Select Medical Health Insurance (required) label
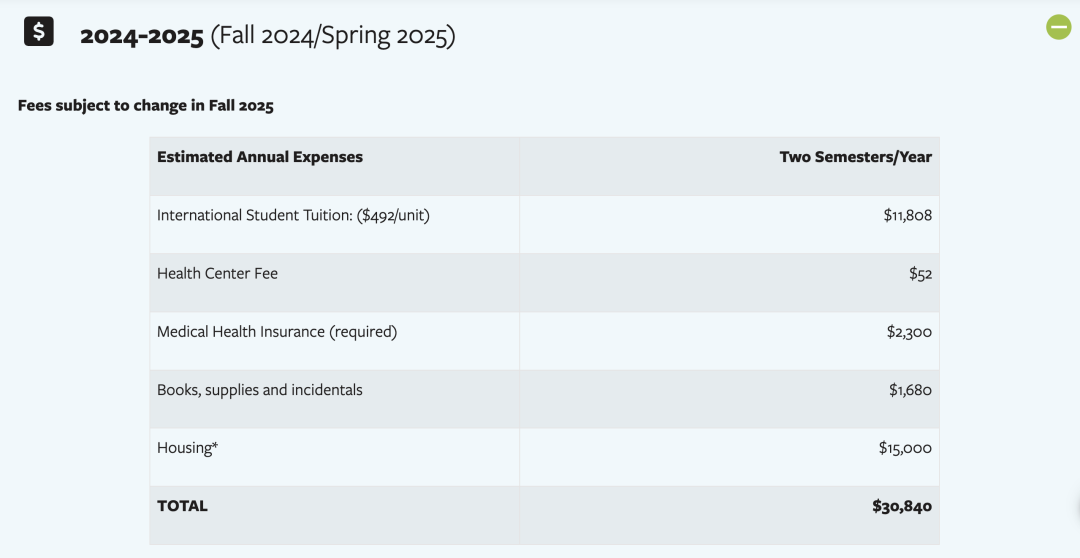This screenshot has height=558, width=1080. [x=277, y=332]
